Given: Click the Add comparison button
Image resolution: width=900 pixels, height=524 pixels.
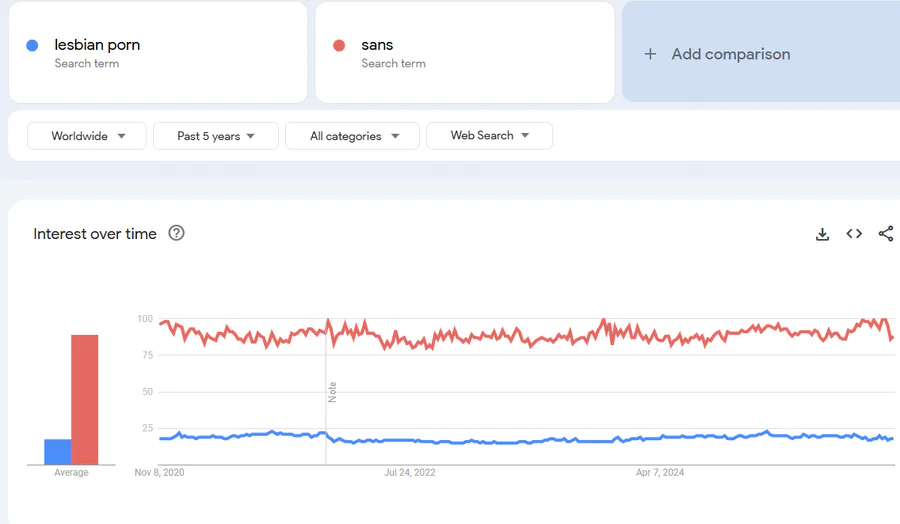Looking at the screenshot, I should point(730,54).
